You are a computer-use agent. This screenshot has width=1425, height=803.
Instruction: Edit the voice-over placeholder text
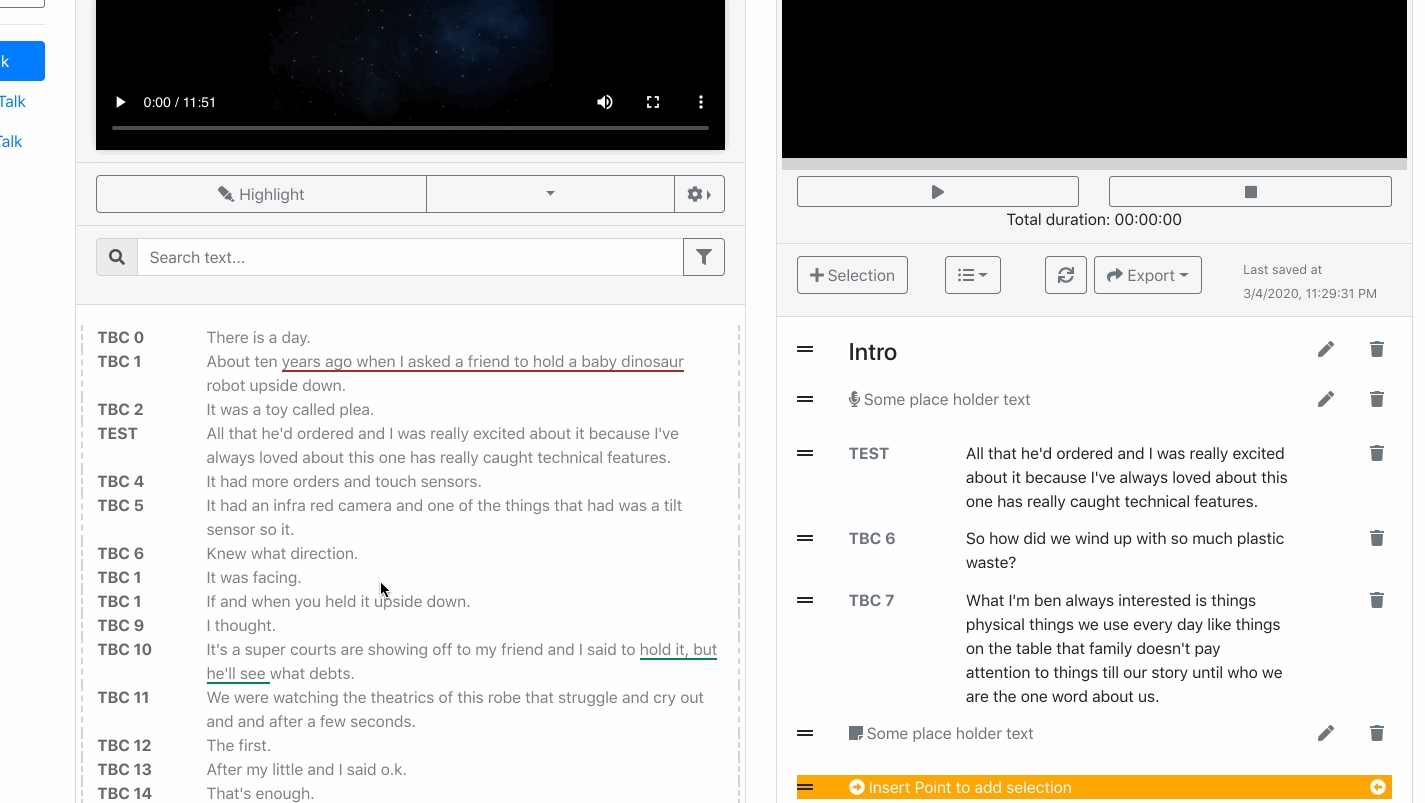[1326, 399]
